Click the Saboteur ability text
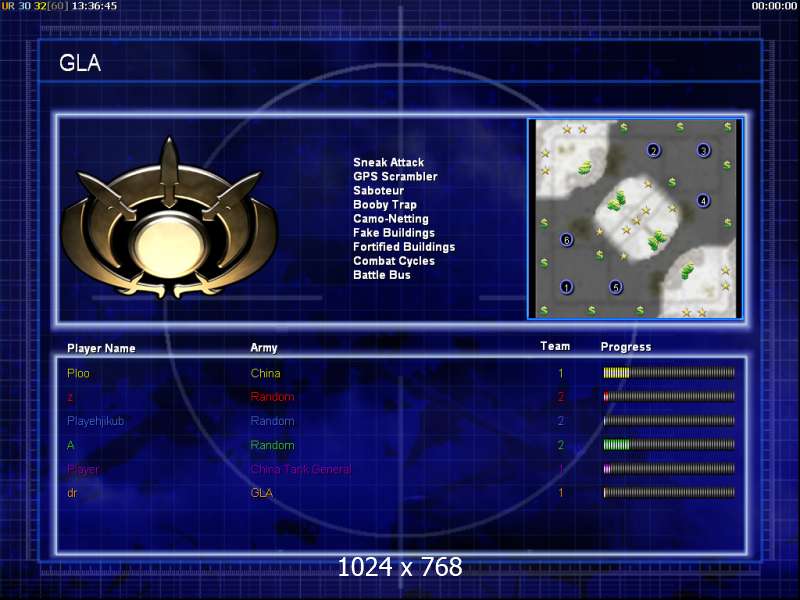This screenshot has height=600, width=800. click(x=378, y=190)
